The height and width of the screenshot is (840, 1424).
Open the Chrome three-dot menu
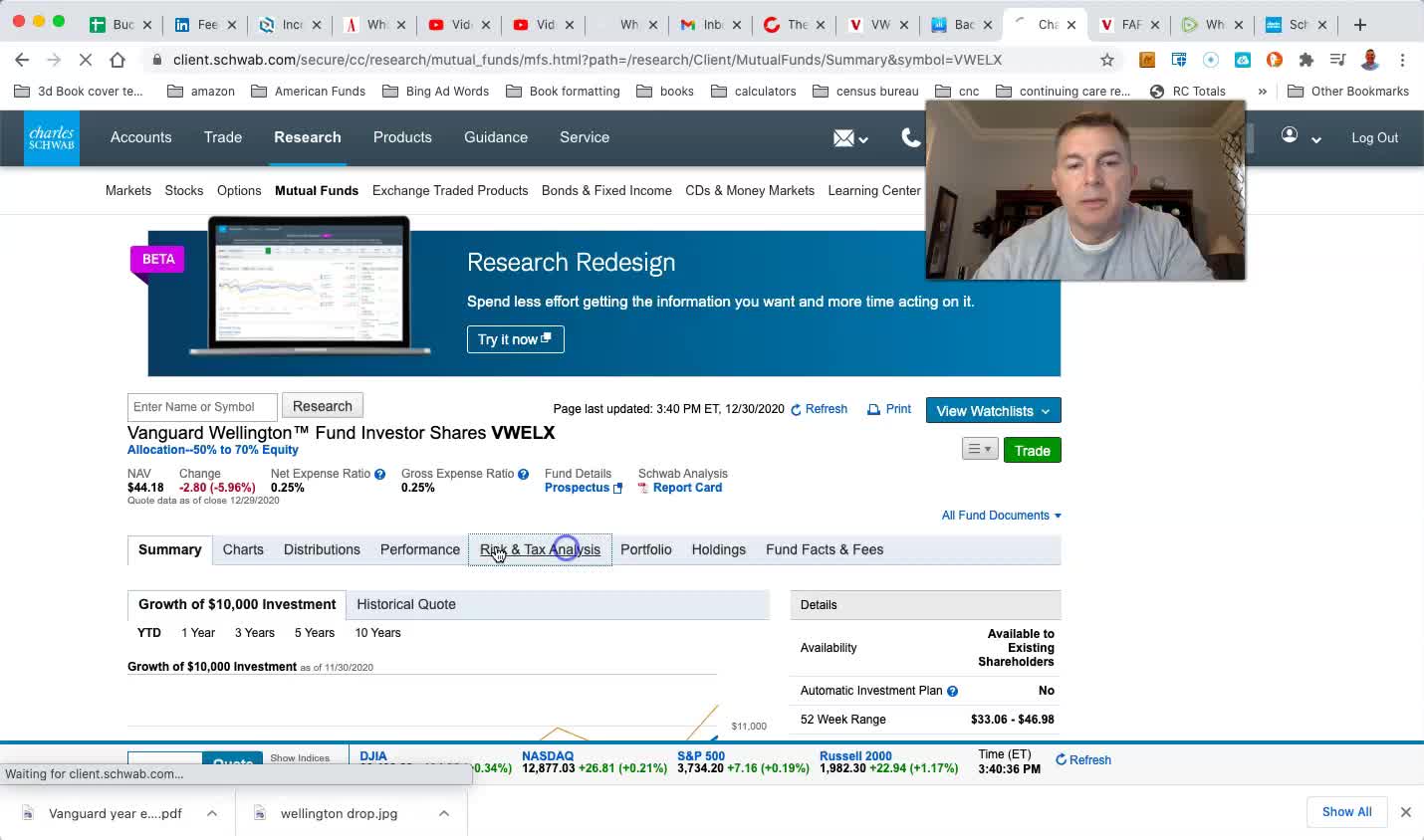1402,60
